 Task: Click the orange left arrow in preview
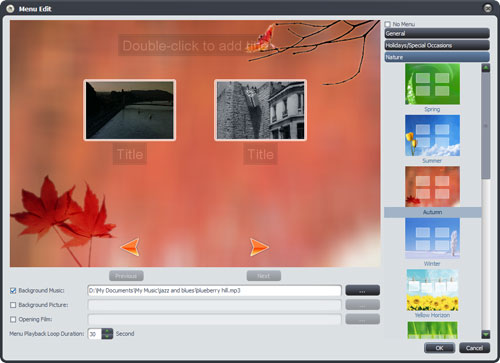point(130,247)
